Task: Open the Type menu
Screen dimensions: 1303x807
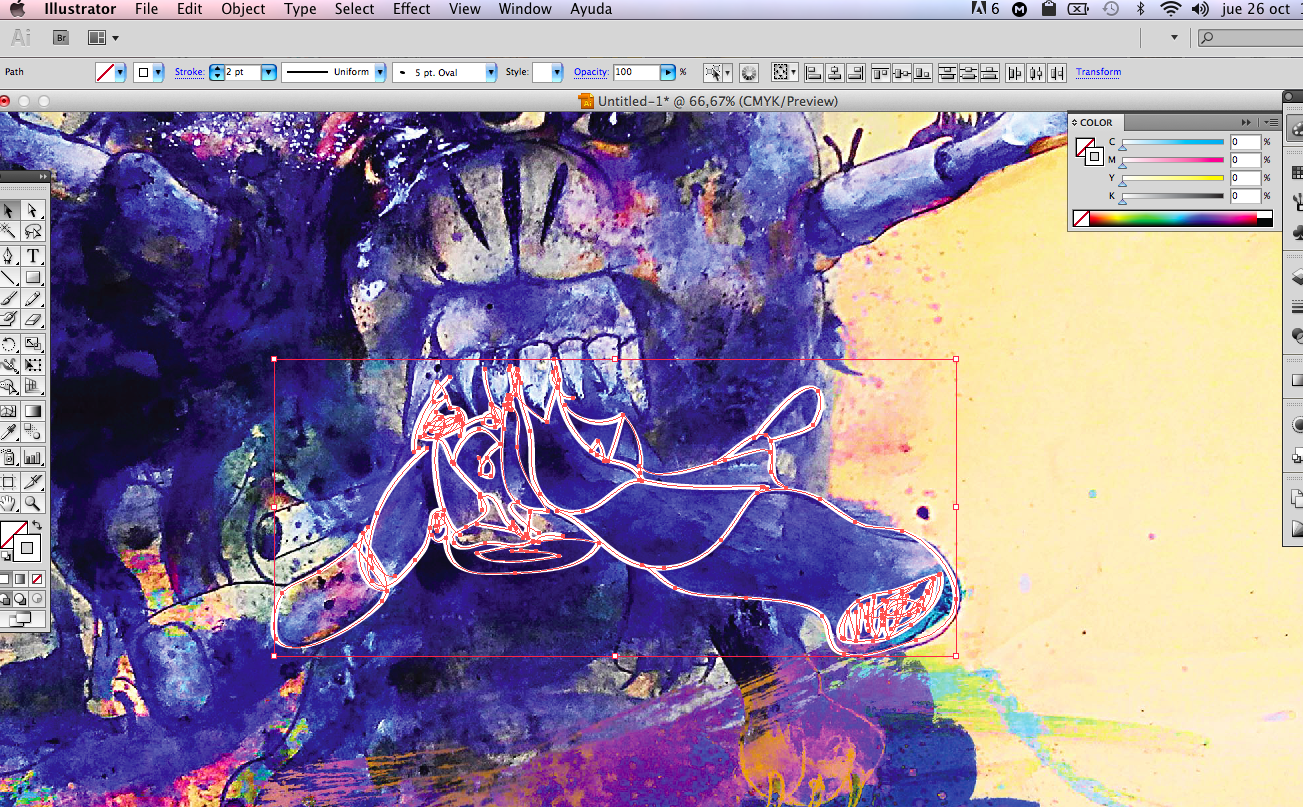Action: pyautogui.click(x=300, y=9)
